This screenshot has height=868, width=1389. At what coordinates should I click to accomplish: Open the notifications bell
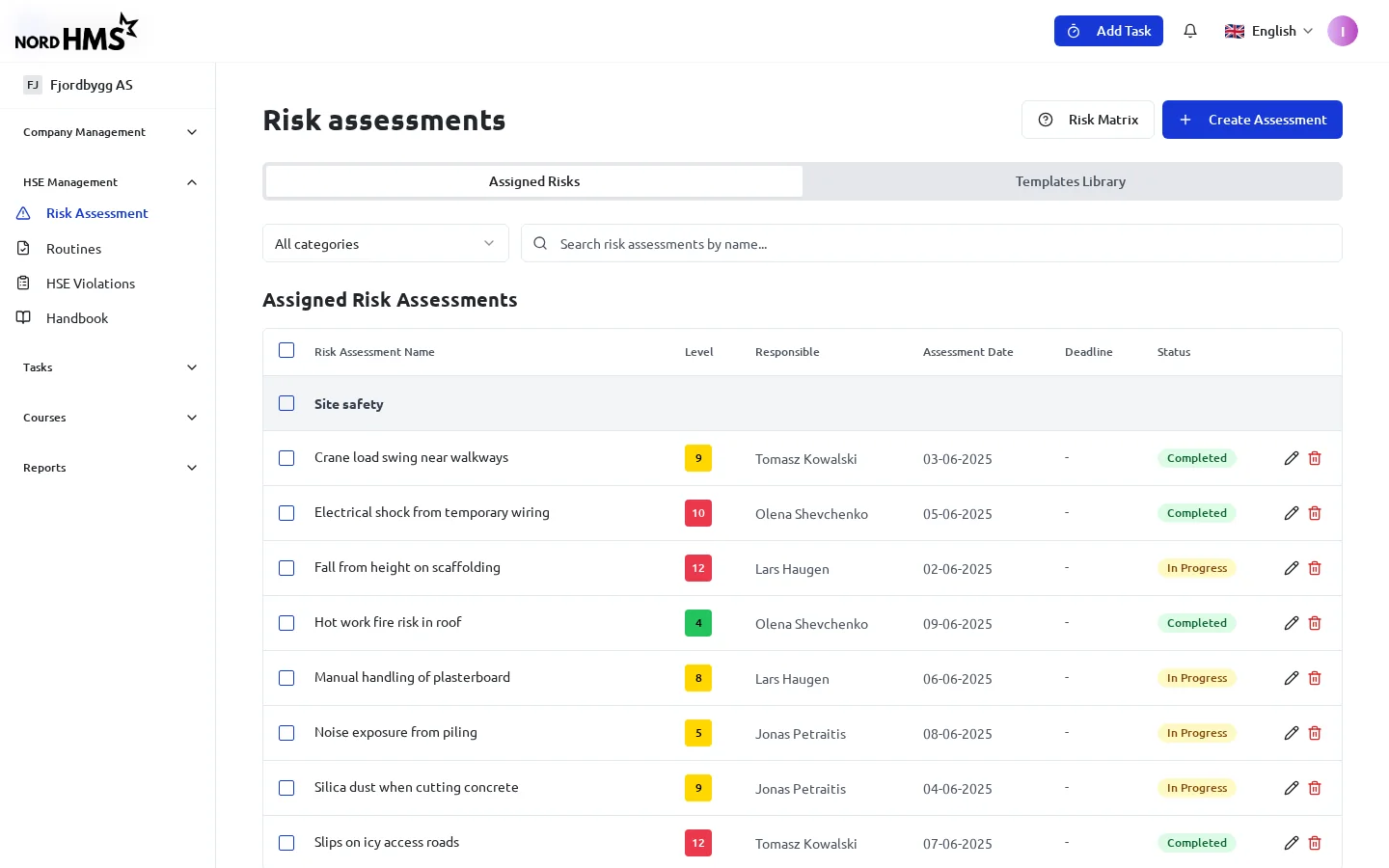(1190, 31)
